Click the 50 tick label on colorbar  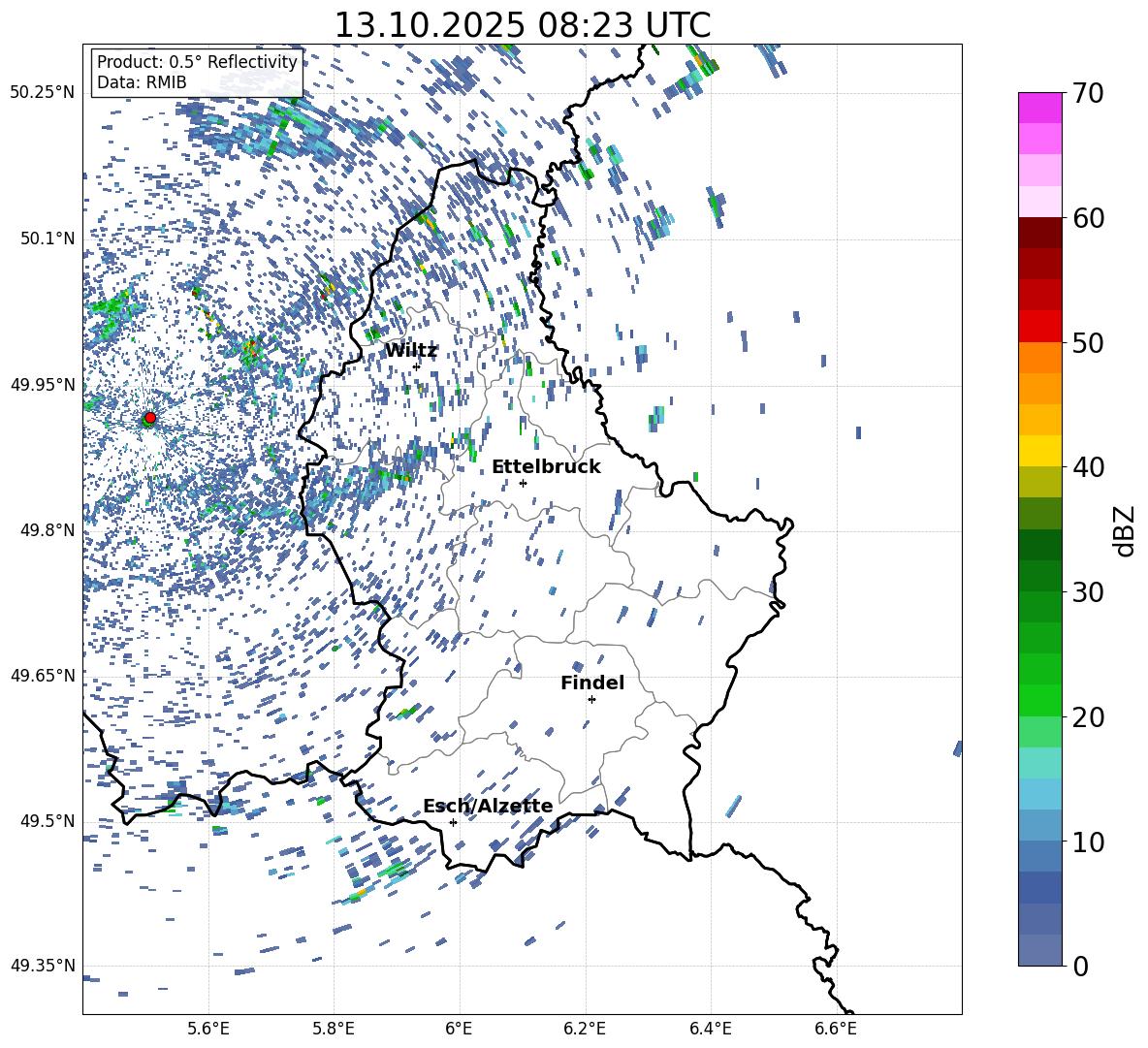1089,343
